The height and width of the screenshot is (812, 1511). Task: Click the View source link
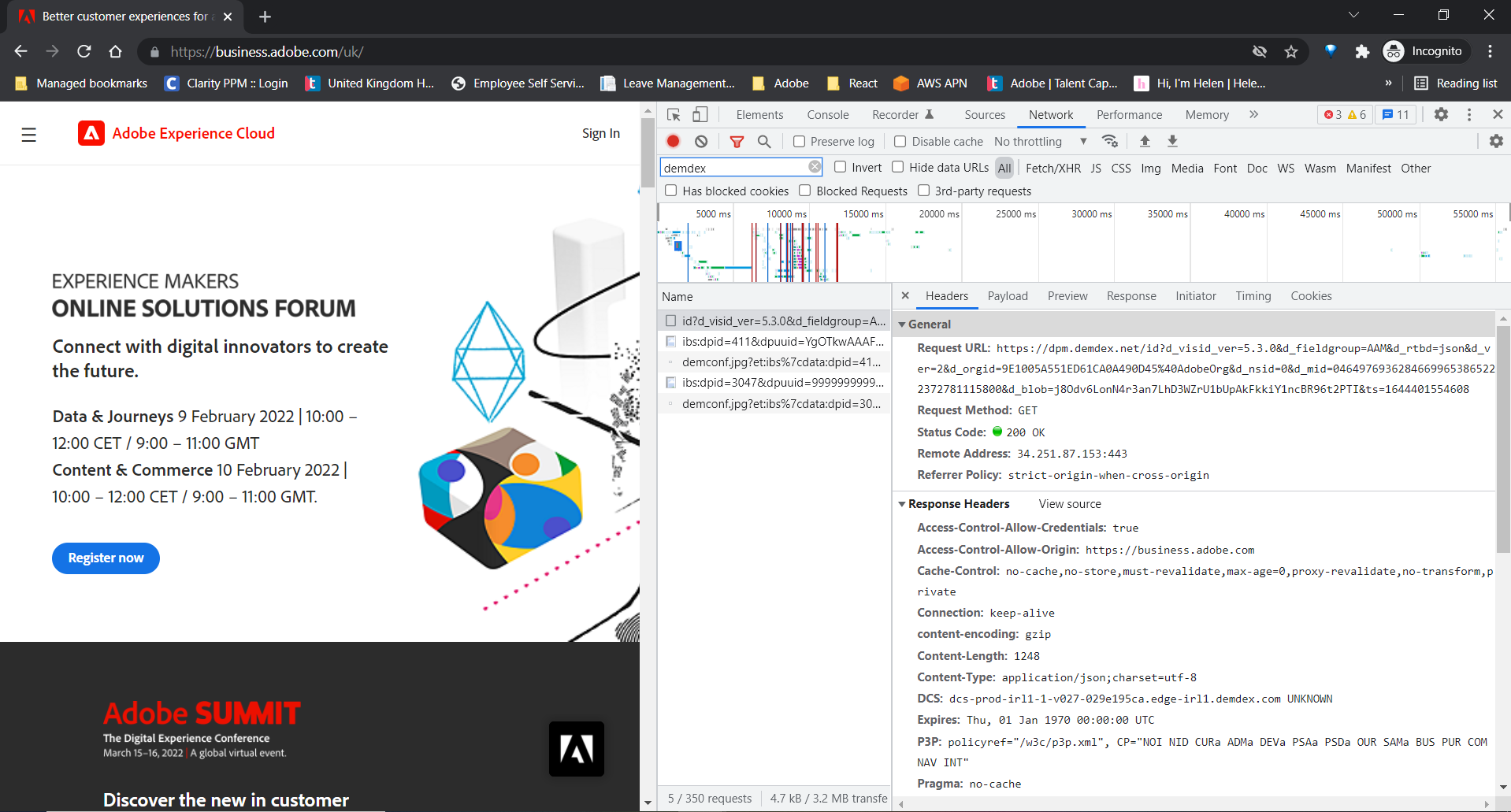(1068, 503)
